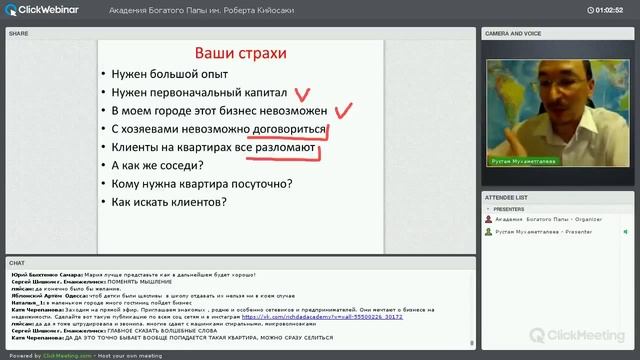Click the presenter avatar icon in attendee list
Screen dimensions: 640x360
[x=488, y=232]
